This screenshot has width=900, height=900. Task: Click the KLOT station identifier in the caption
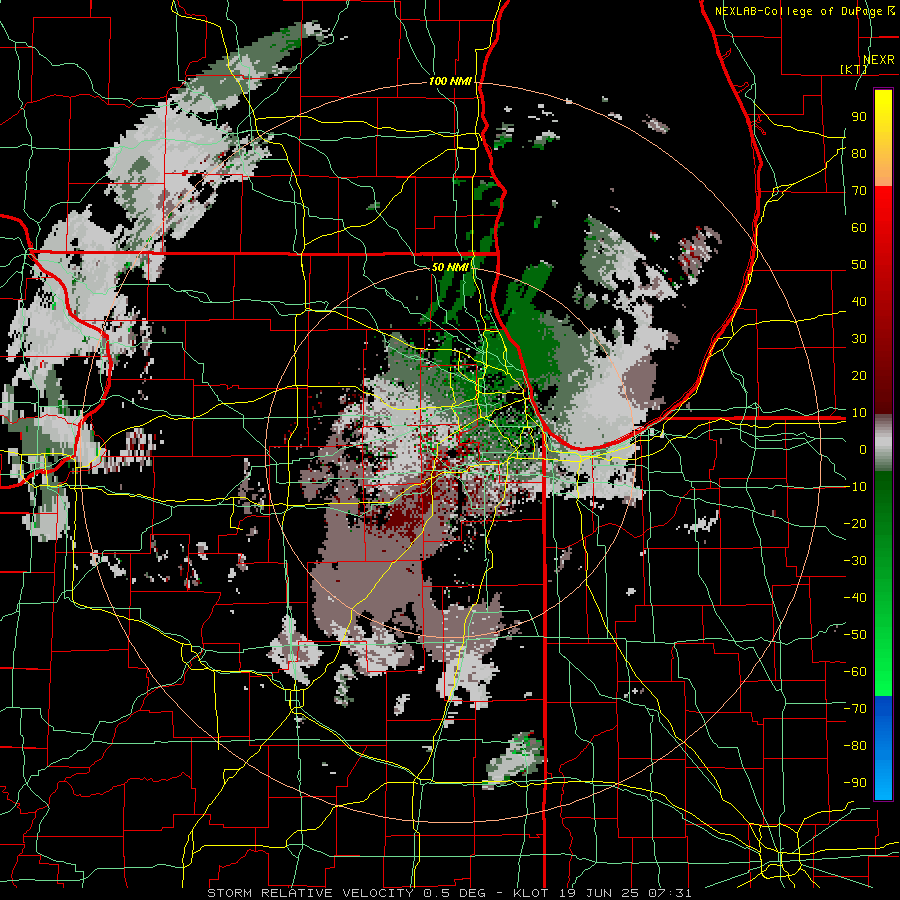click(x=531, y=893)
